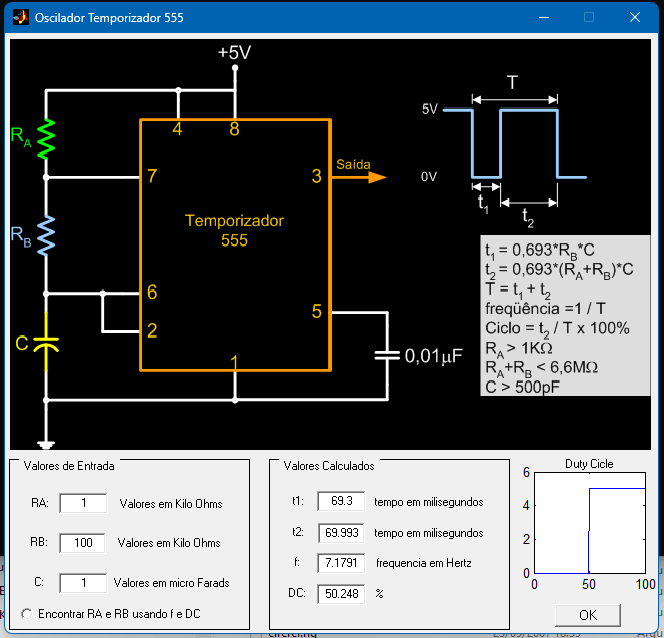Click the orange Saída output arrow
This screenshot has height=638, width=664.
click(x=359, y=177)
